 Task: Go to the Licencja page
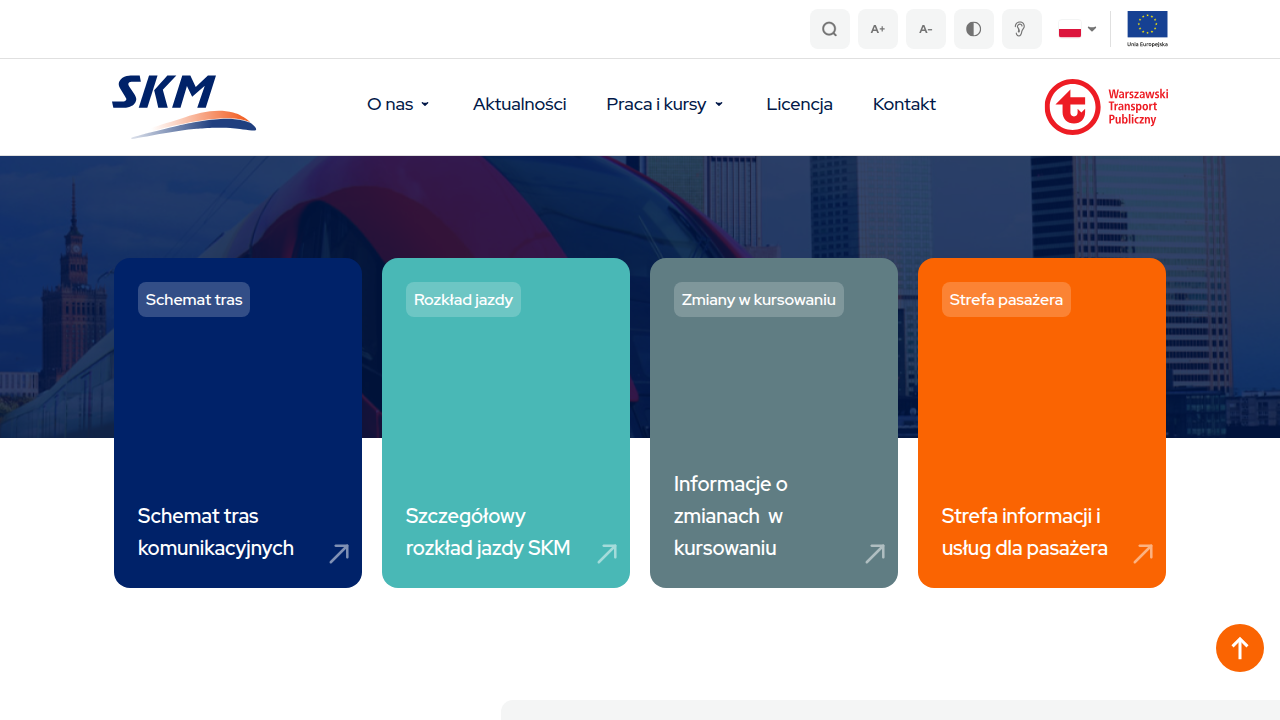point(799,104)
